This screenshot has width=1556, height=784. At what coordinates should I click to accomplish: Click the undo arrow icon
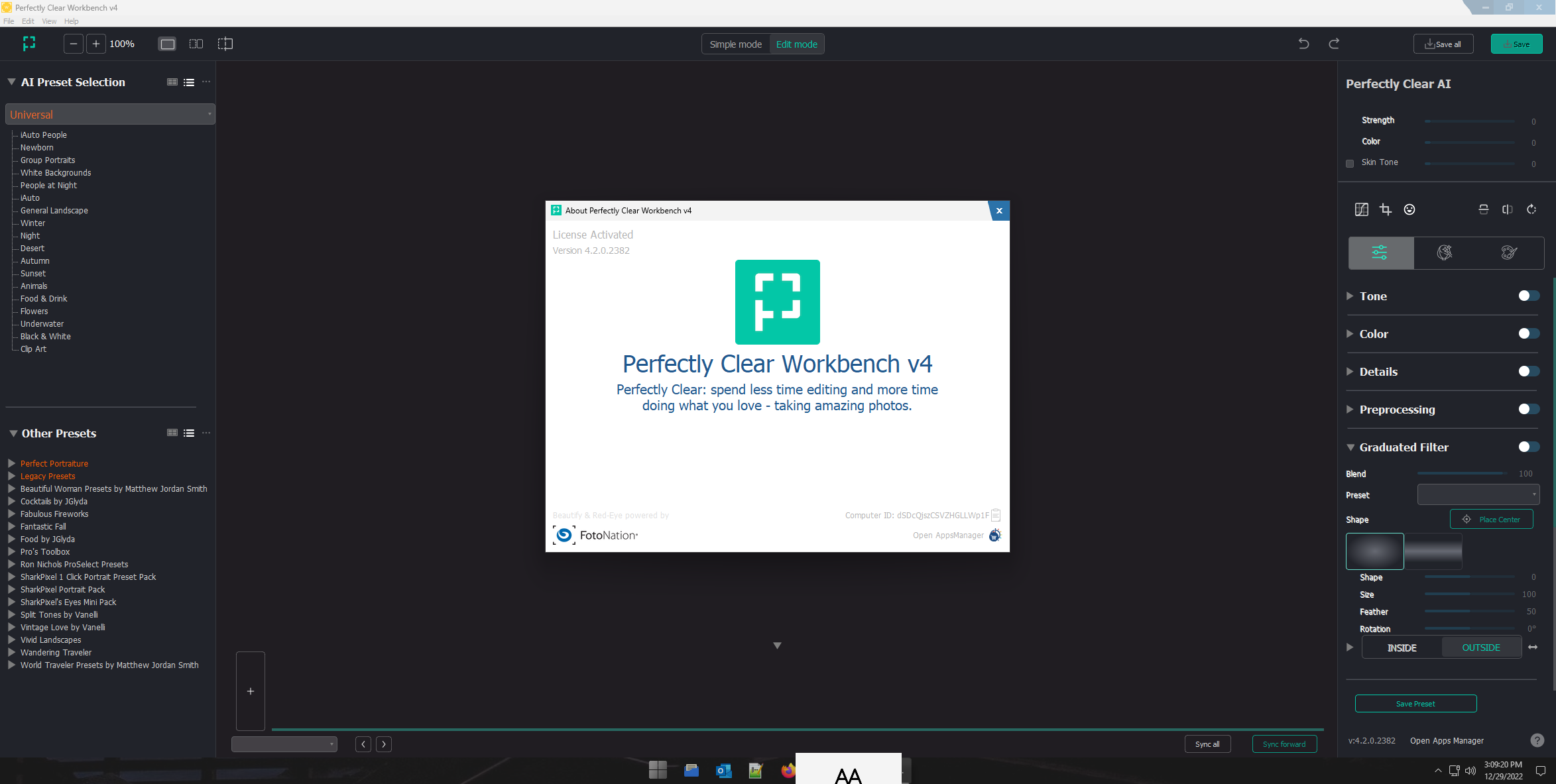(1303, 44)
